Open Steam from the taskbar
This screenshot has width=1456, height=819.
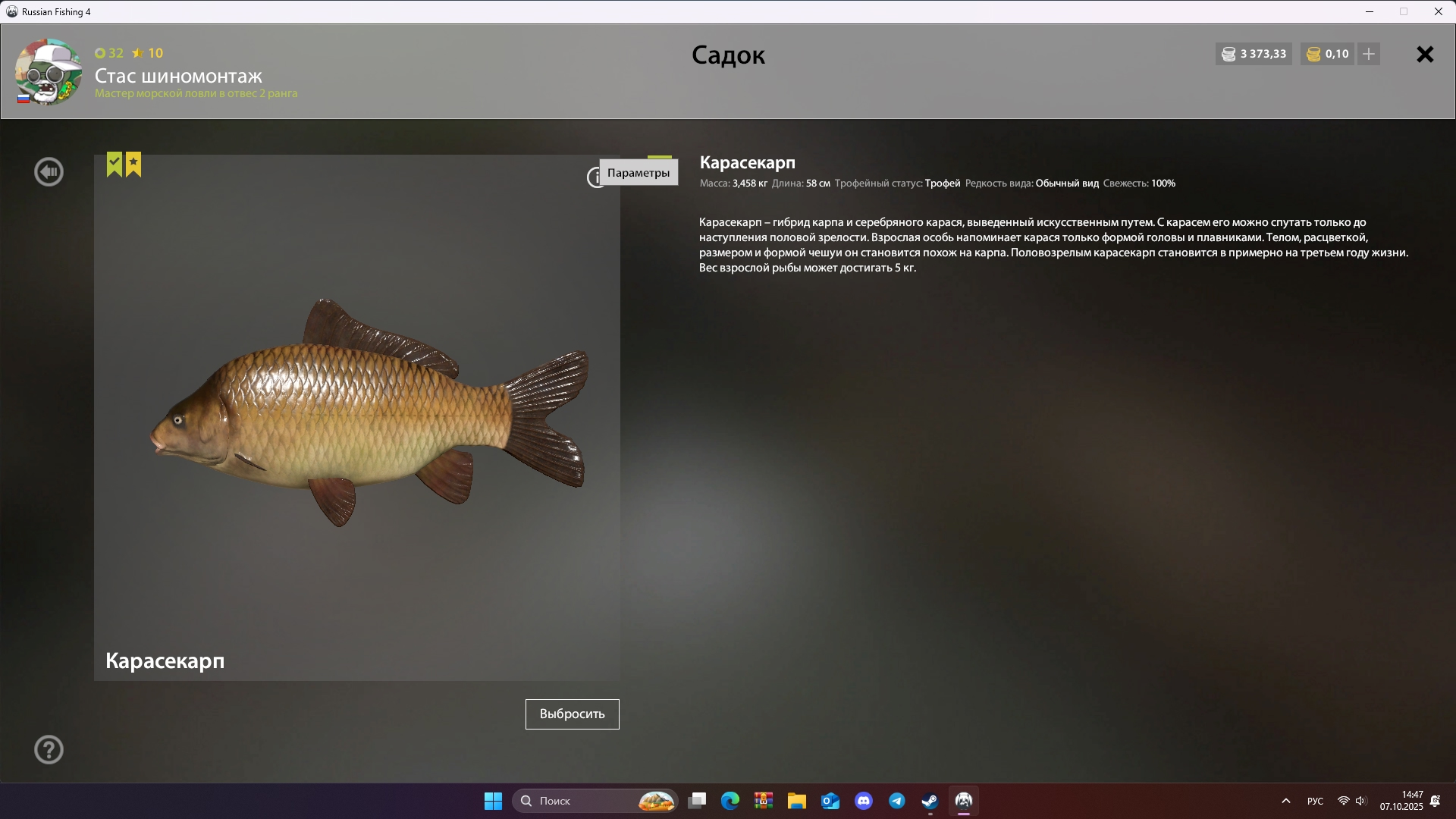click(930, 801)
